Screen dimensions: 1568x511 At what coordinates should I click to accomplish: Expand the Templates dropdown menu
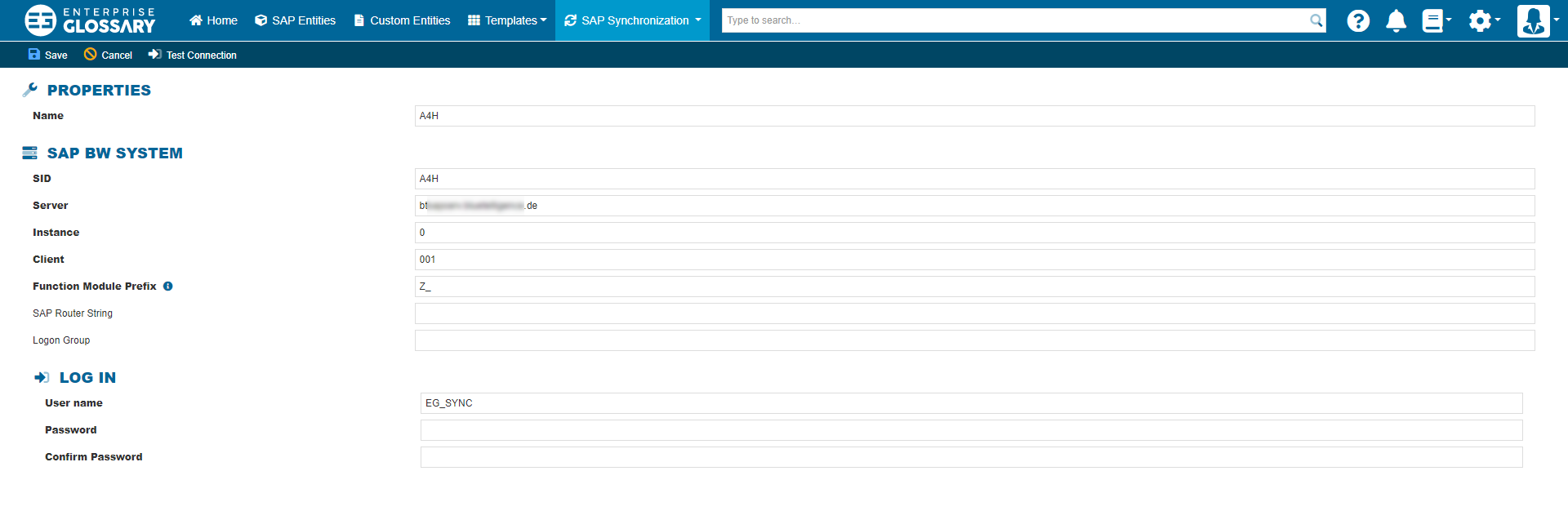tap(507, 20)
